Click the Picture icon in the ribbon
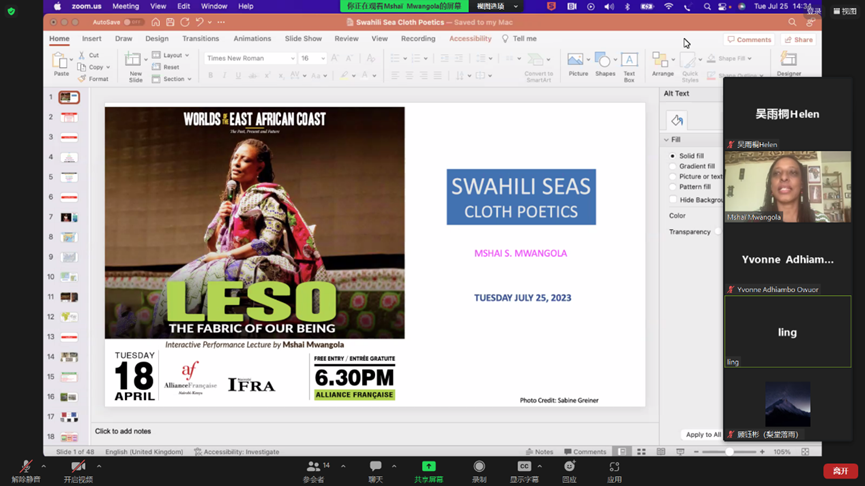 577,62
